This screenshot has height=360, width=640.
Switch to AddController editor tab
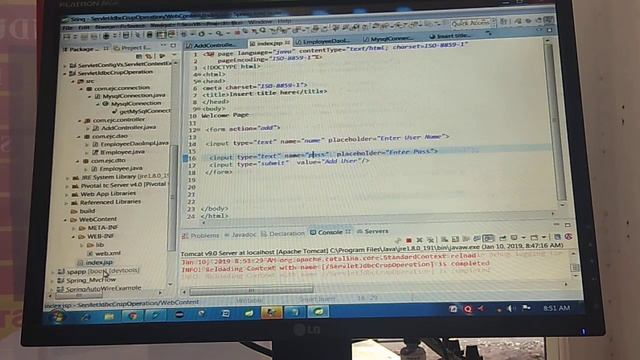click(x=214, y=44)
